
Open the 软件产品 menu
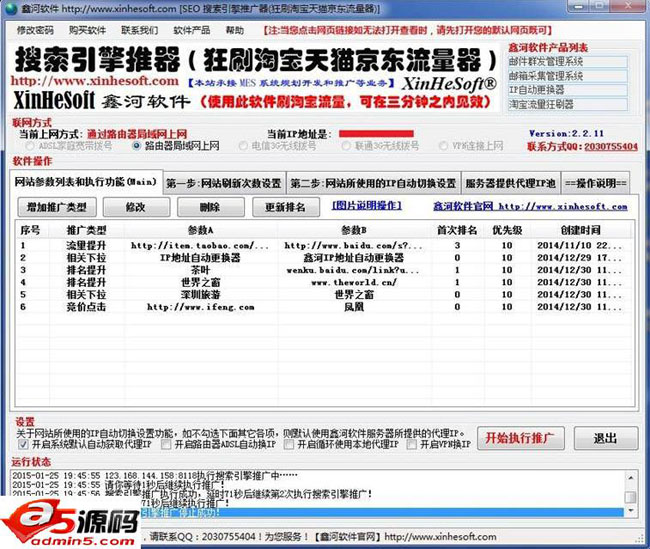coord(192,30)
